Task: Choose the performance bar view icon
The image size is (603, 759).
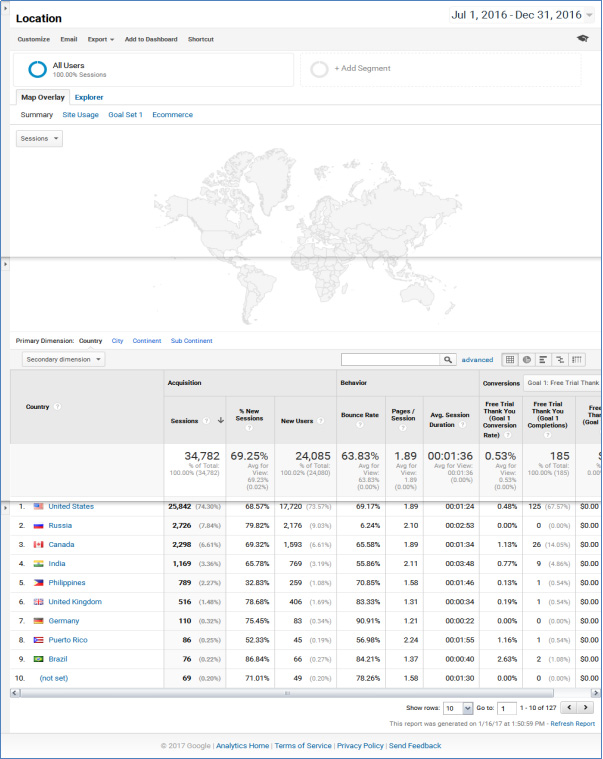Action: (x=543, y=360)
